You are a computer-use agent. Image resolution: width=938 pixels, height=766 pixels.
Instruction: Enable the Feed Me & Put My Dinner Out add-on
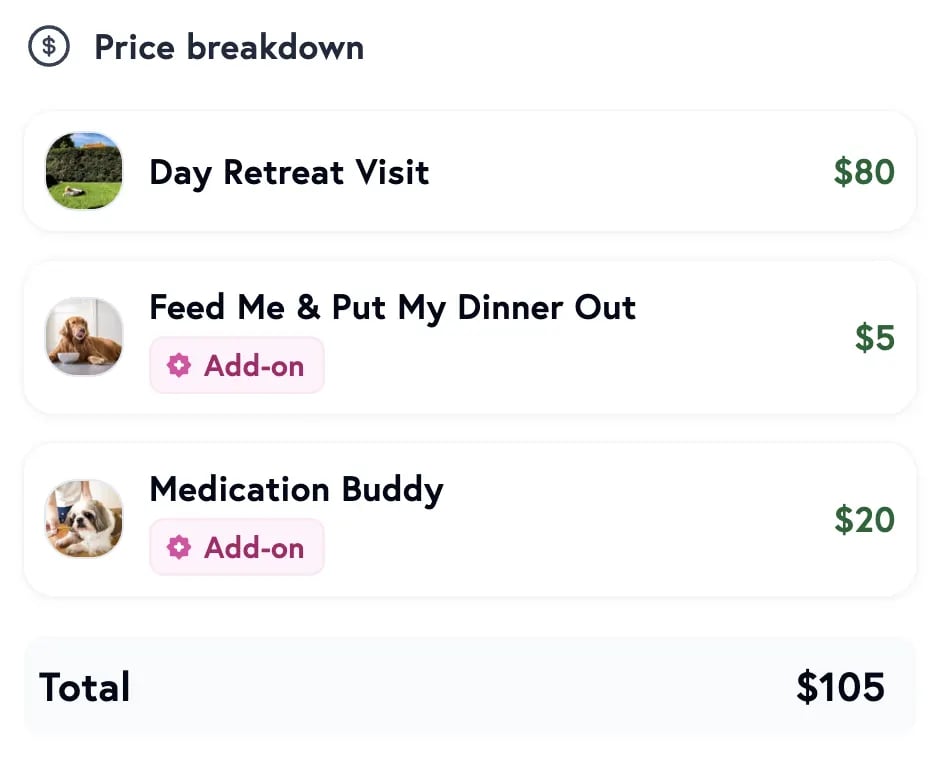(x=236, y=365)
